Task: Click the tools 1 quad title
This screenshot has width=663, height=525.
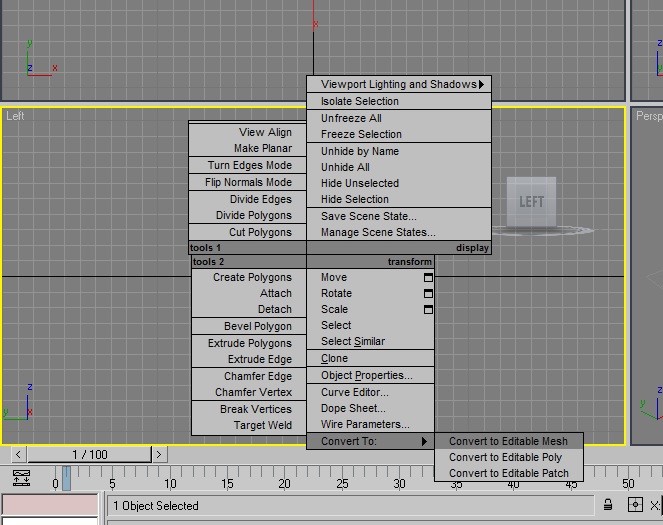Action: 205,248
